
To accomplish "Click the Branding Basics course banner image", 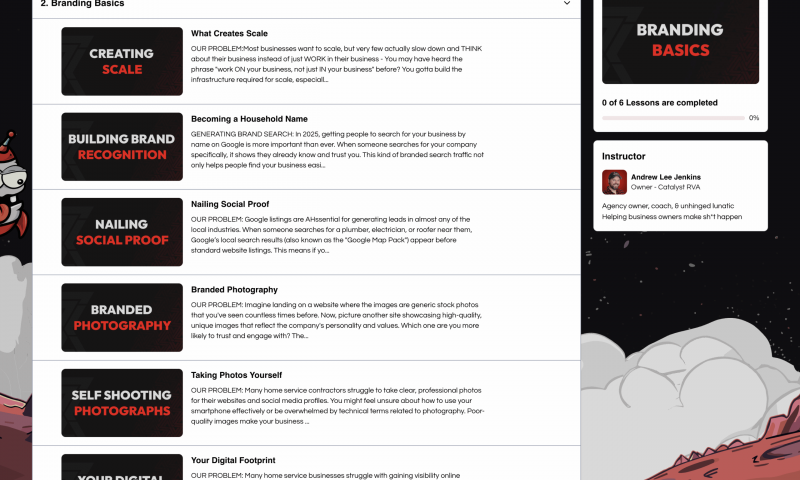I will tap(680, 41).
